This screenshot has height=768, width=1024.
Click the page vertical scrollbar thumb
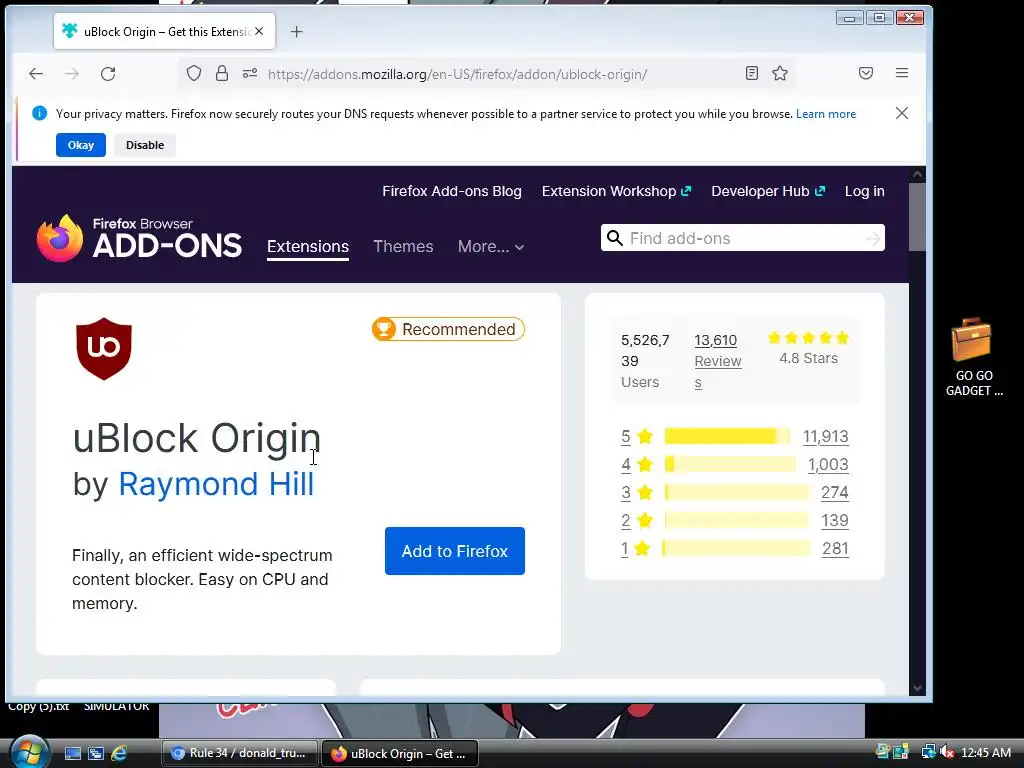pyautogui.click(x=917, y=216)
